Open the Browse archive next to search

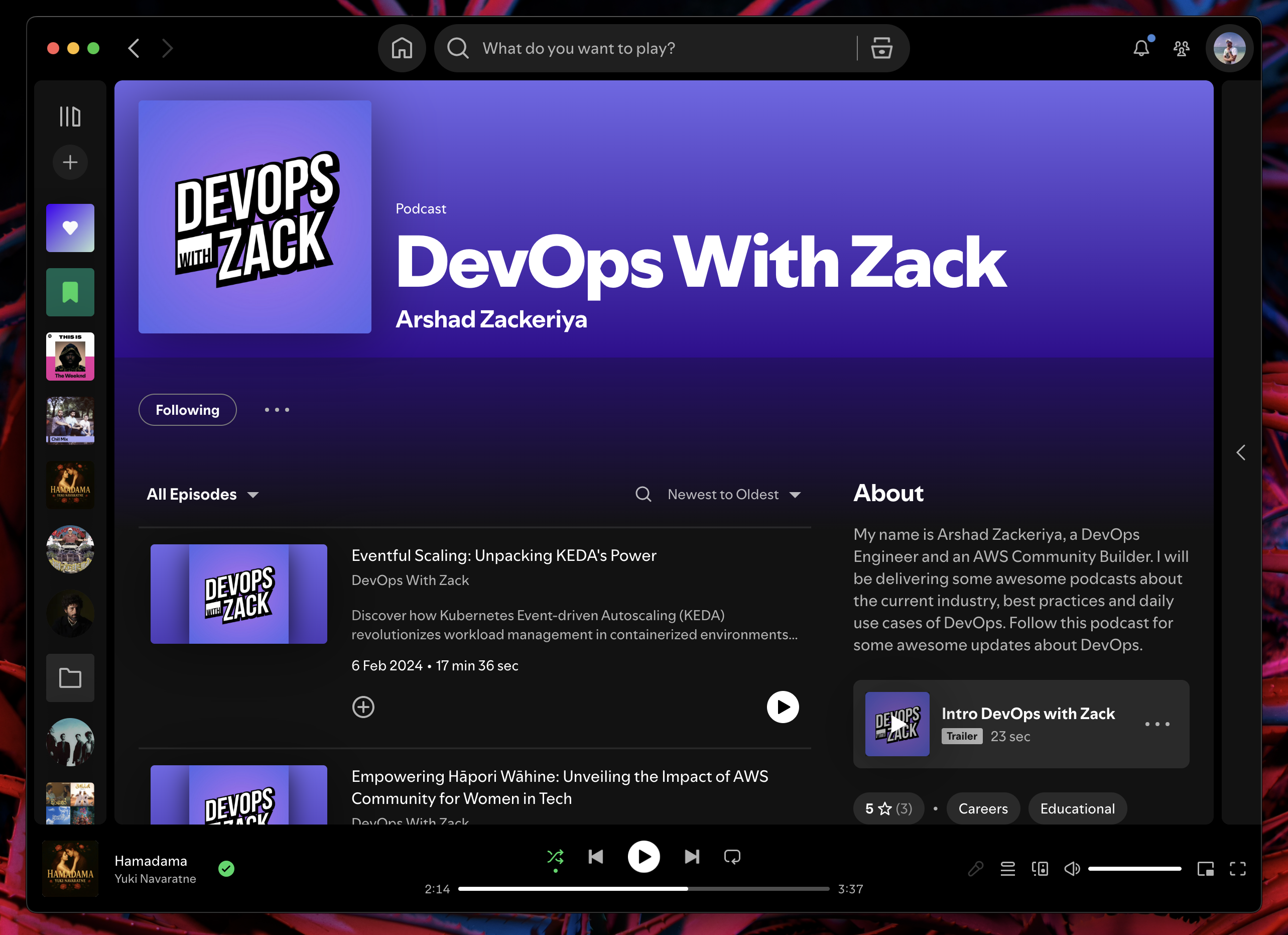(882, 48)
